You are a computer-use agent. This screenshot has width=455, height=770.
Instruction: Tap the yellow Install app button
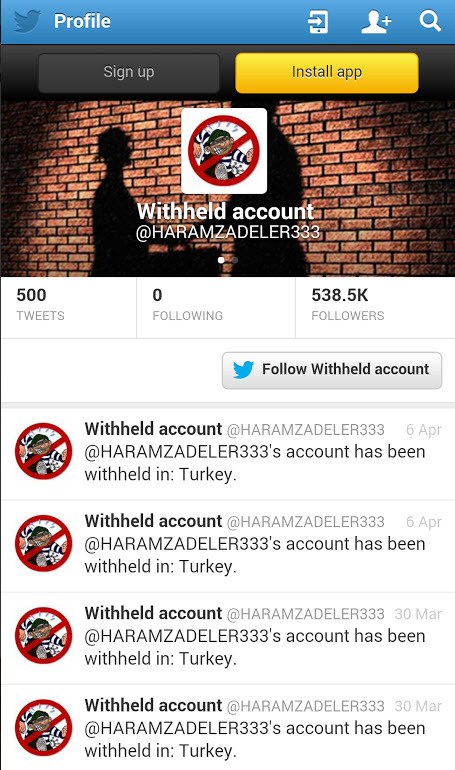pyautogui.click(x=327, y=73)
